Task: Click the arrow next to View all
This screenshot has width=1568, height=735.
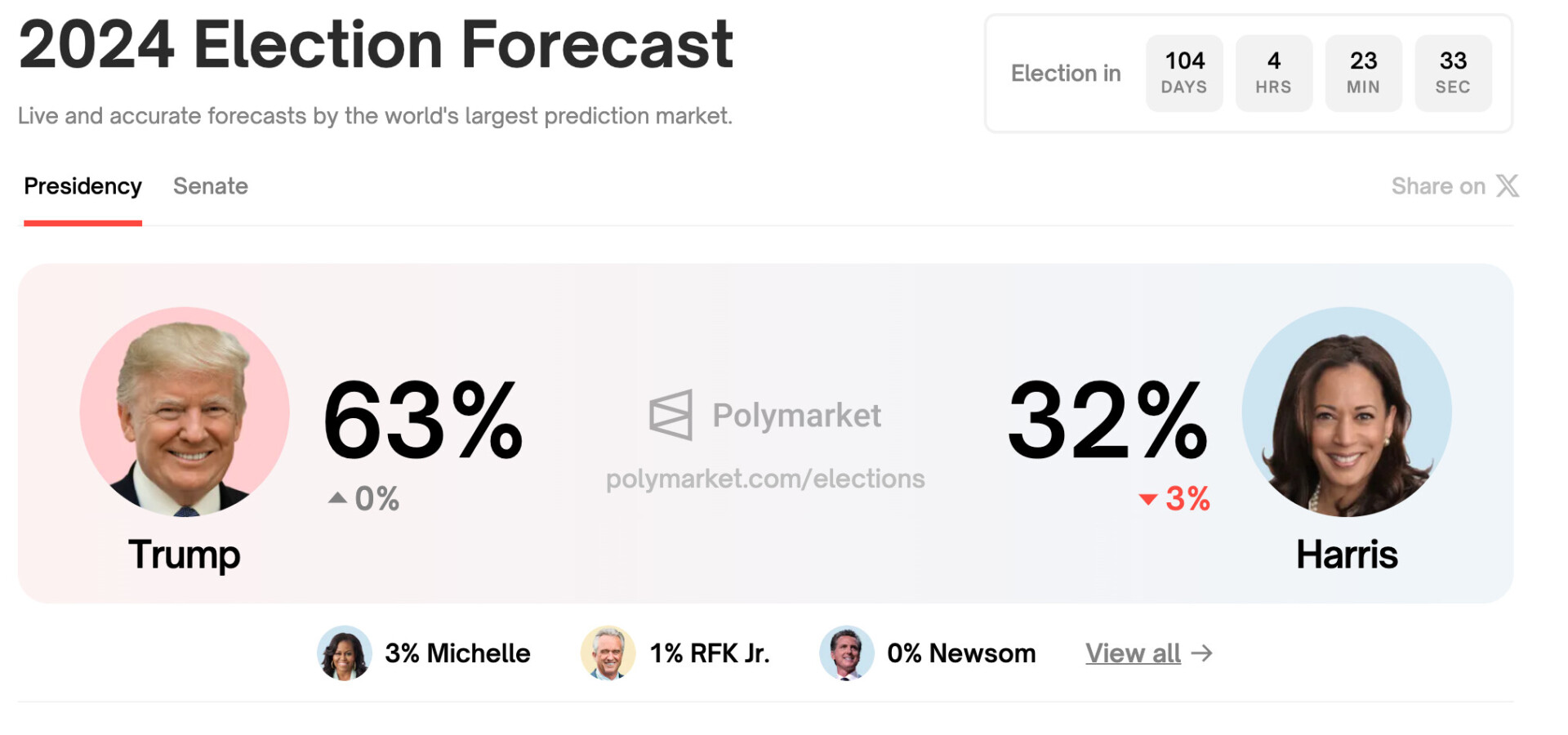Action: pos(1202,653)
